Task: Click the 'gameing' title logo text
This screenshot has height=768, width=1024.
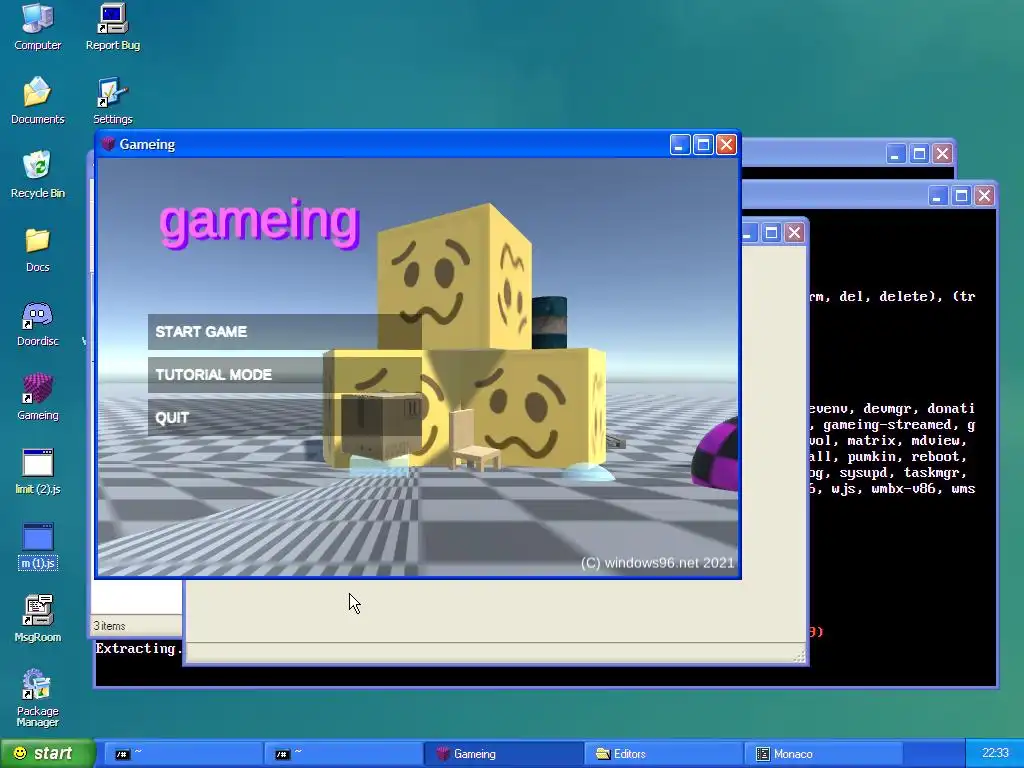Action: click(x=260, y=222)
